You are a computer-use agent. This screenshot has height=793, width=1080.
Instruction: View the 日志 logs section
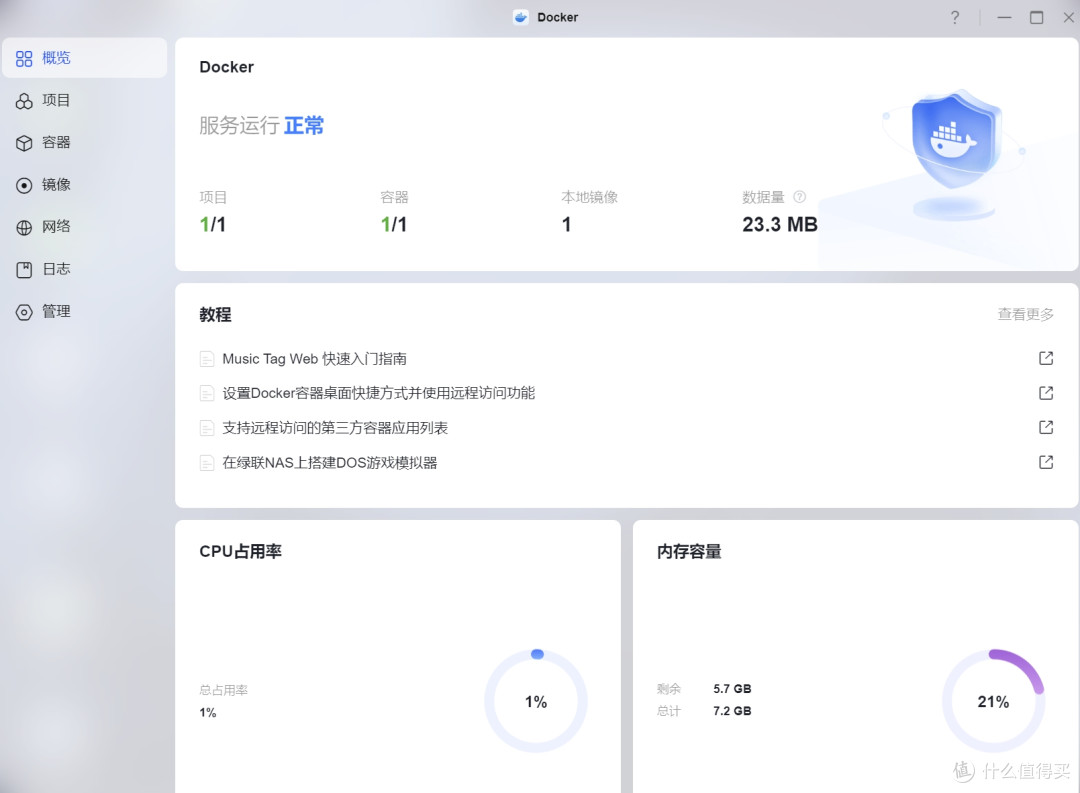[85, 269]
